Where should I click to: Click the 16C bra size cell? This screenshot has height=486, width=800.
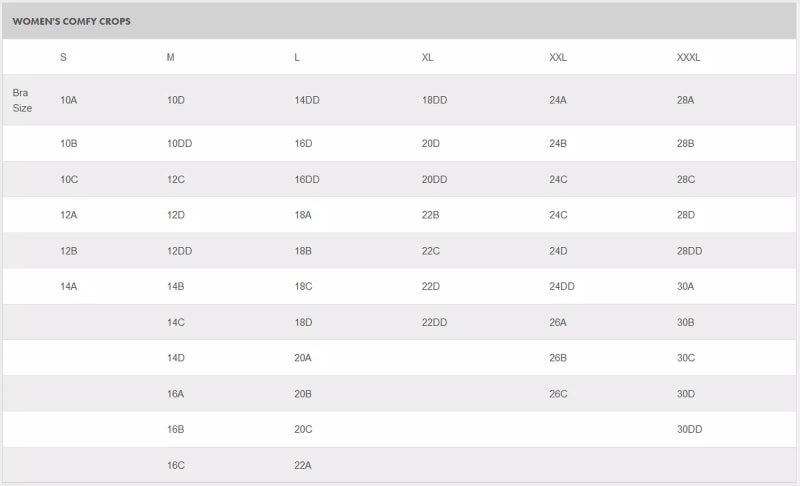176,465
